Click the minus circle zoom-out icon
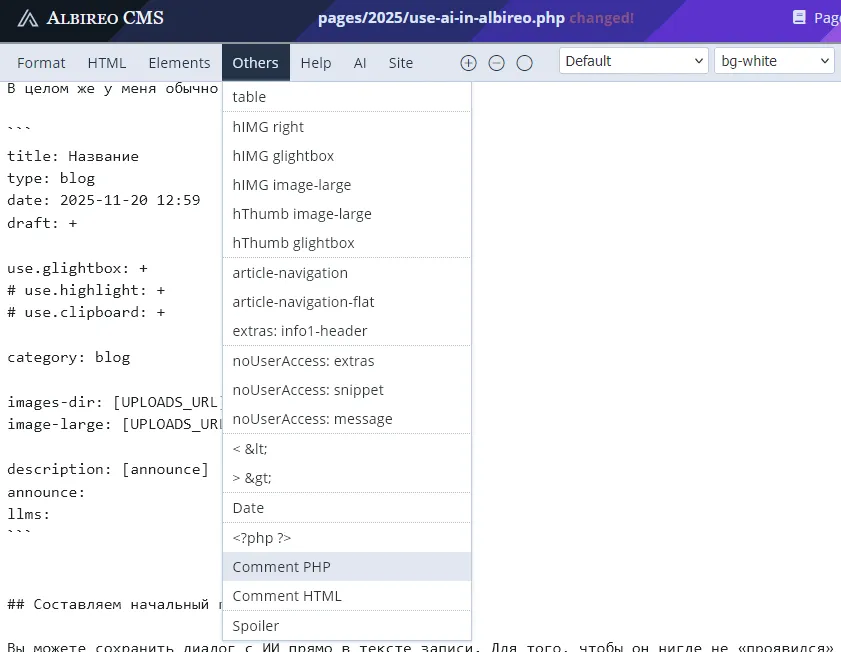Screen dimensions: 841x652 pyautogui.click(x=496, y=63)
